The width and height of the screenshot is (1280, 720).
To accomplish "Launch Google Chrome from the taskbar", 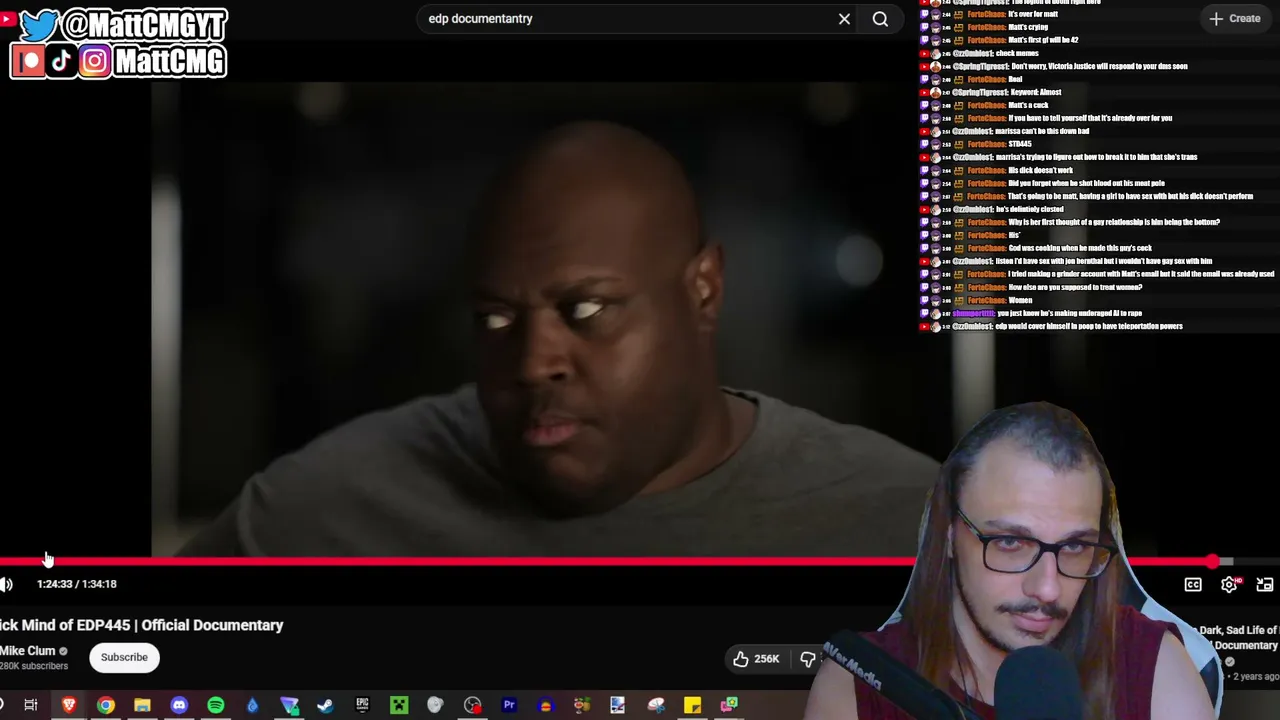I will pyautogui.click(x=105, y=705).
